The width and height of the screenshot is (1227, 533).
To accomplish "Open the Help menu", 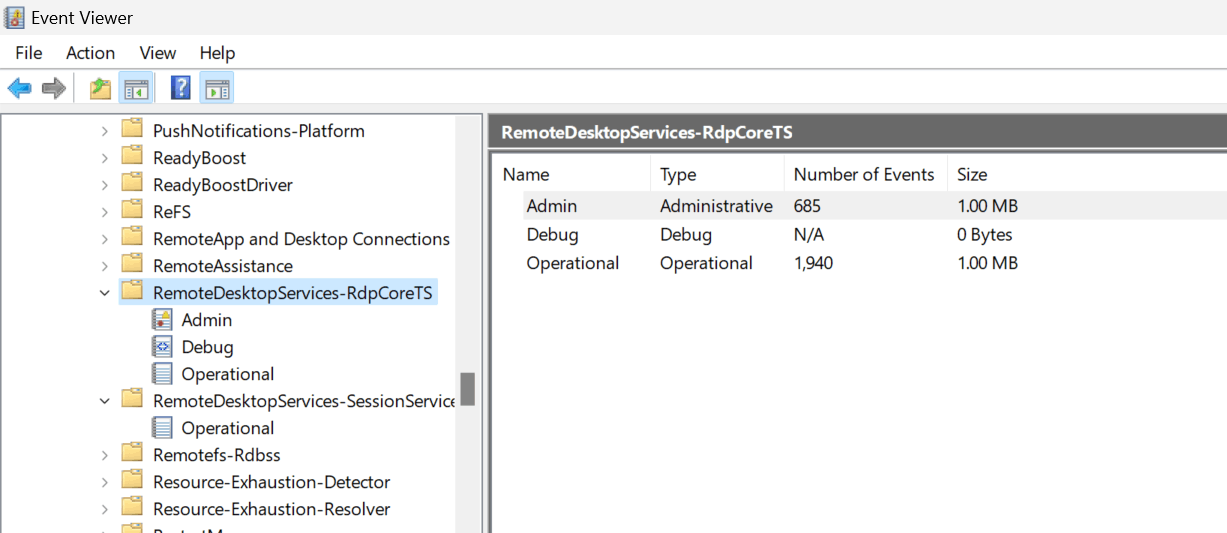I will [x=217, y=53].
